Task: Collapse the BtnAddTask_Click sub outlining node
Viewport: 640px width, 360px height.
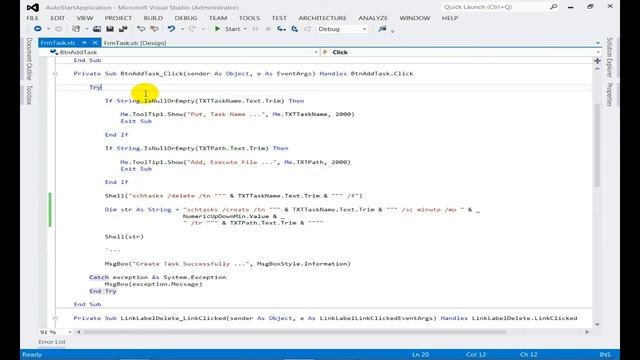Action: point(55,73)
